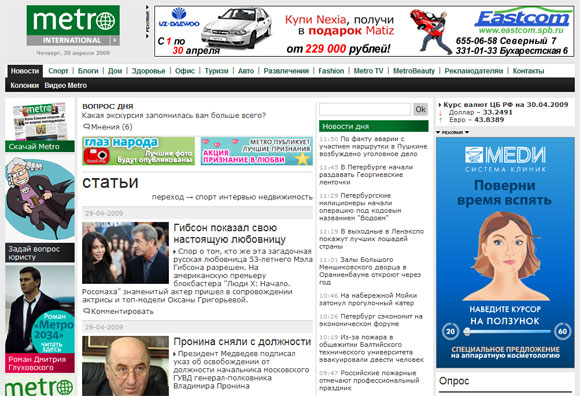This screenshot has width=580, height=396.
Task: Click the slider handle in the МЕДИ ad
Action: pyautogui.click(x=467, y=332)
